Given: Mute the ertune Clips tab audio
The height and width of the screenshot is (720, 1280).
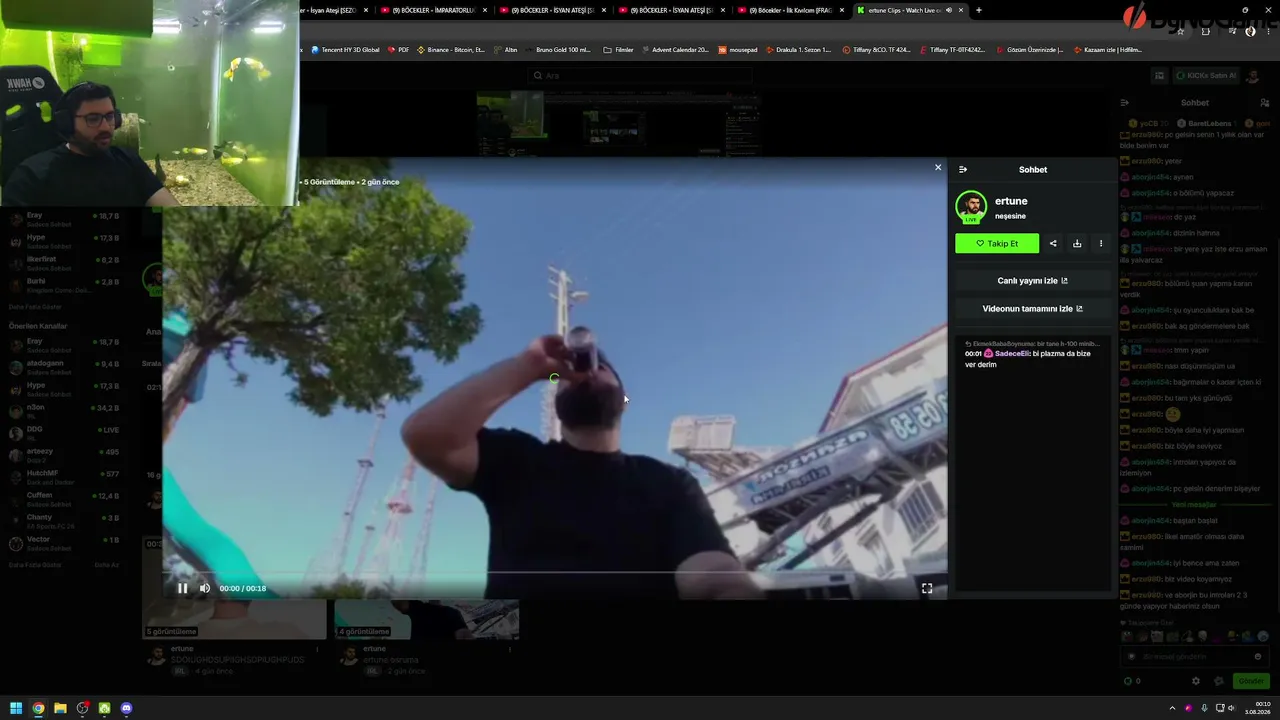Looking at the screenshot, I should (949, 10).
